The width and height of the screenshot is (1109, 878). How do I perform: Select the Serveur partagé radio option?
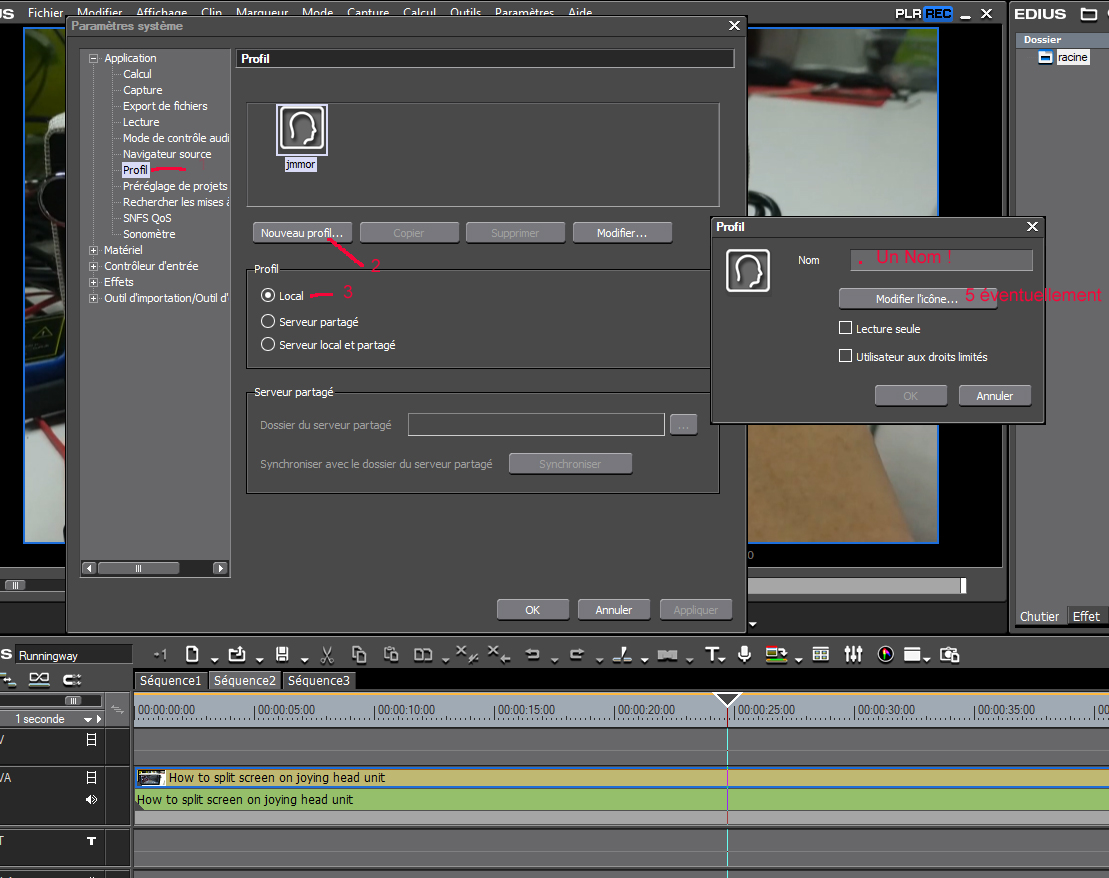point(267,322)
